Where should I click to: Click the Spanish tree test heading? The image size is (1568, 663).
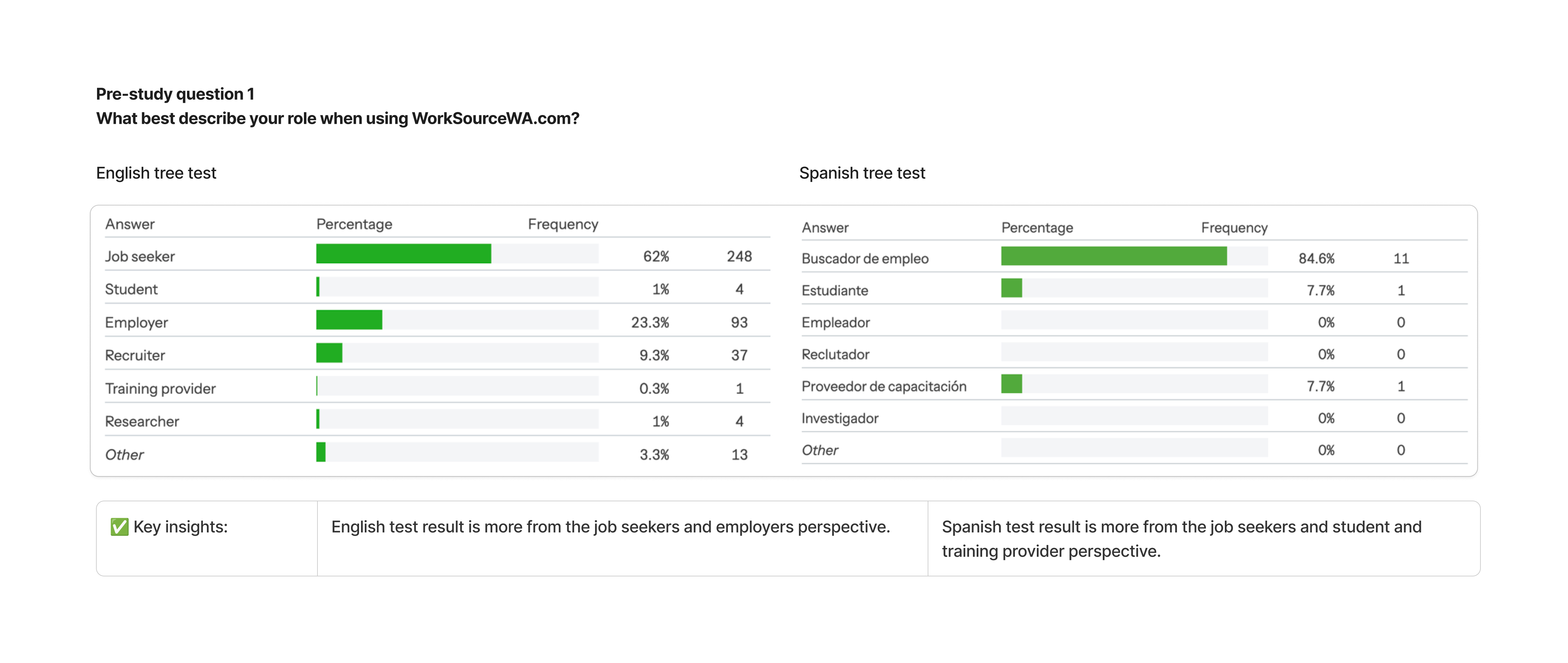[861, 173]
